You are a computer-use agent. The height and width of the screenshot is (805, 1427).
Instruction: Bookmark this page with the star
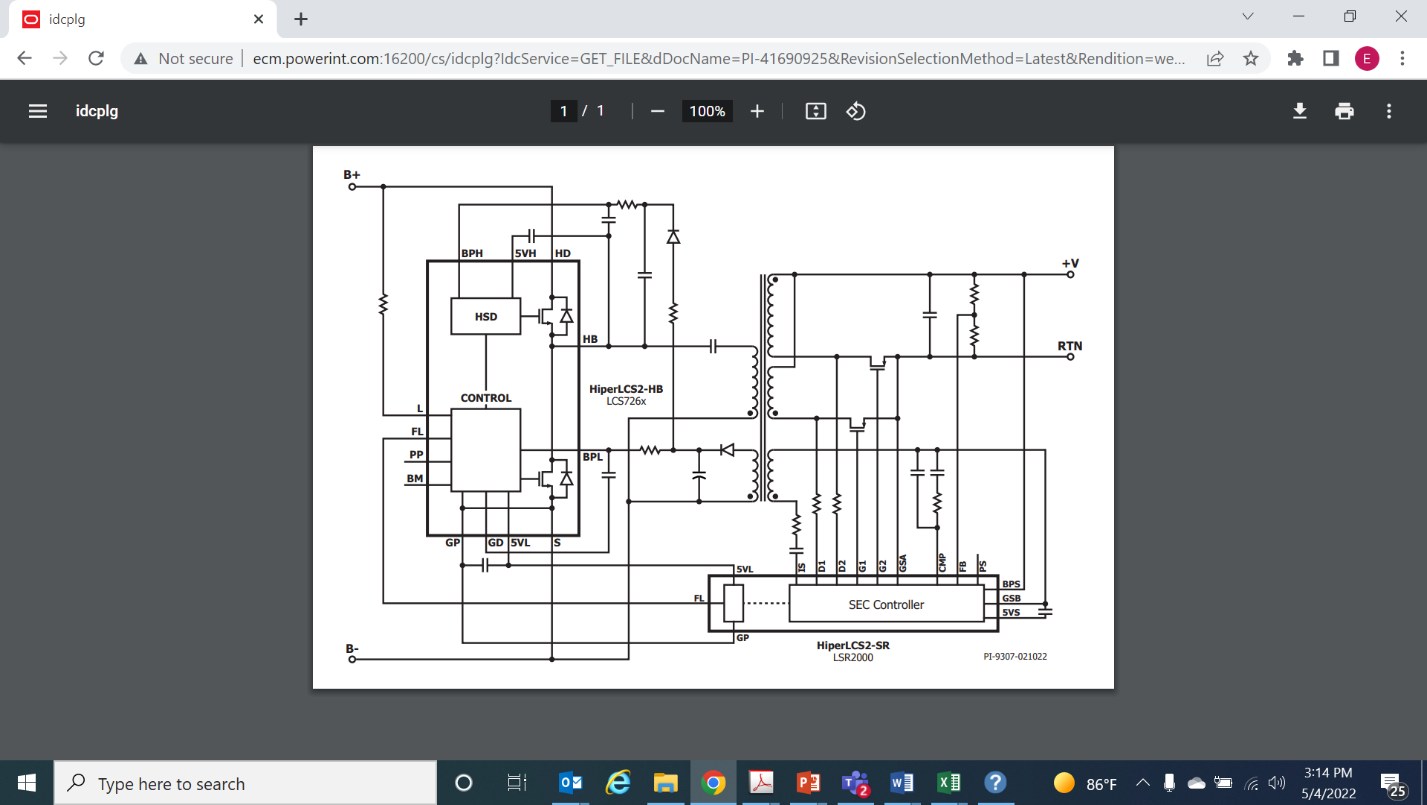coord(1250,58)
